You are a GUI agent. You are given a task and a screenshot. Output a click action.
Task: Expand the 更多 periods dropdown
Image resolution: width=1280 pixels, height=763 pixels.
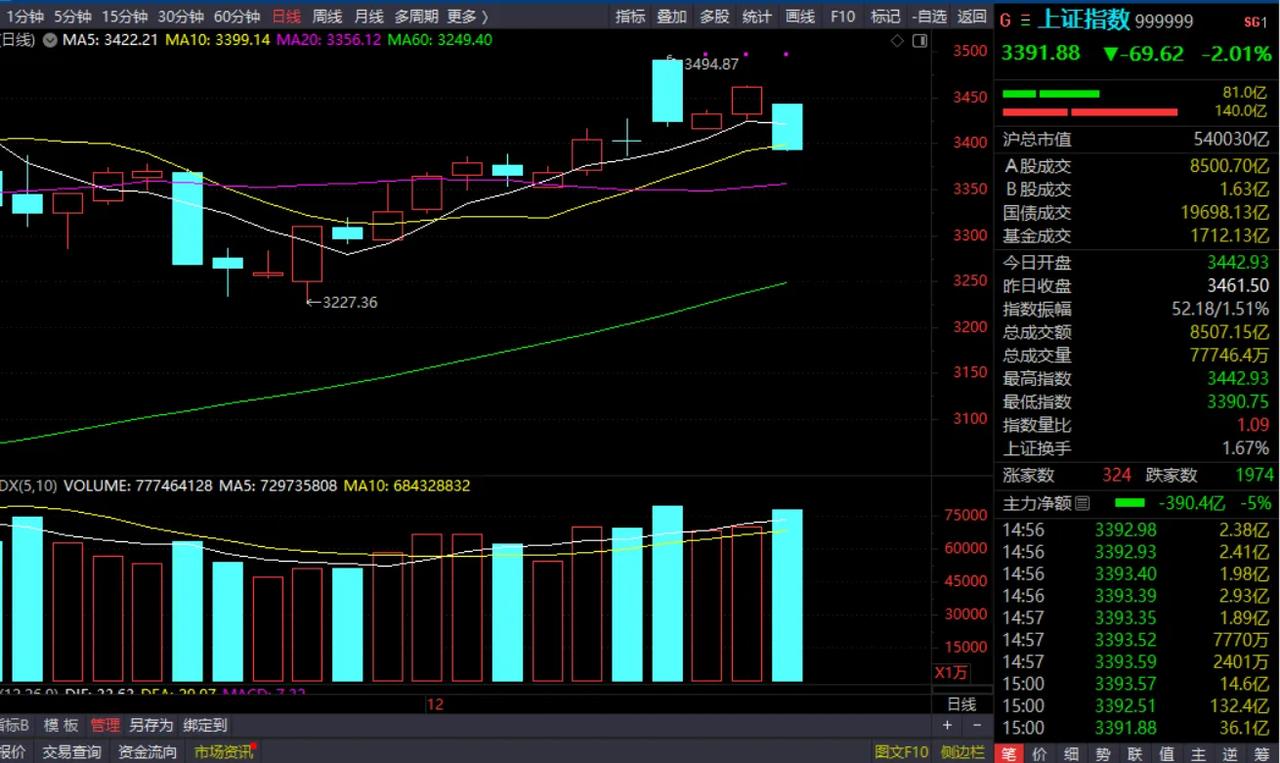tap(467, 16)
